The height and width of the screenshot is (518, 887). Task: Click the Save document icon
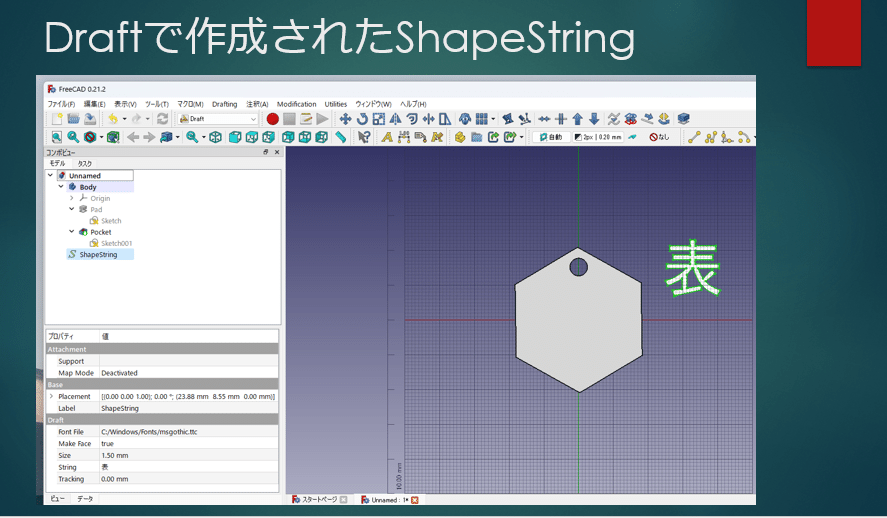click(x=90, y=119)
